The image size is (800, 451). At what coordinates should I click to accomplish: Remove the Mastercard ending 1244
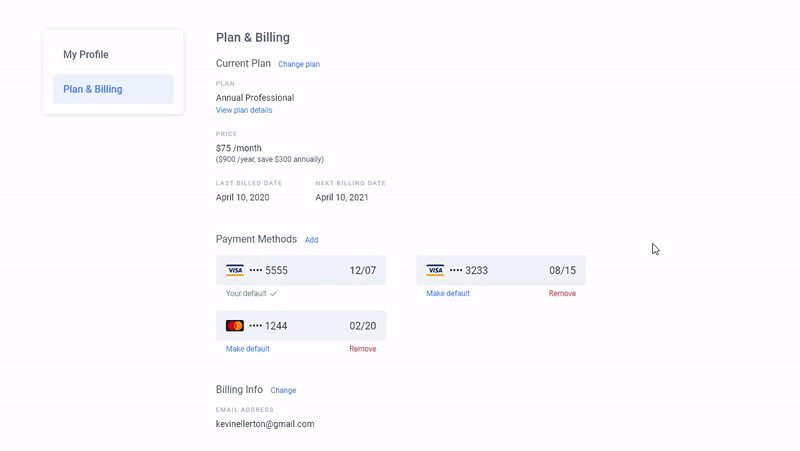[x=363, y=349]
